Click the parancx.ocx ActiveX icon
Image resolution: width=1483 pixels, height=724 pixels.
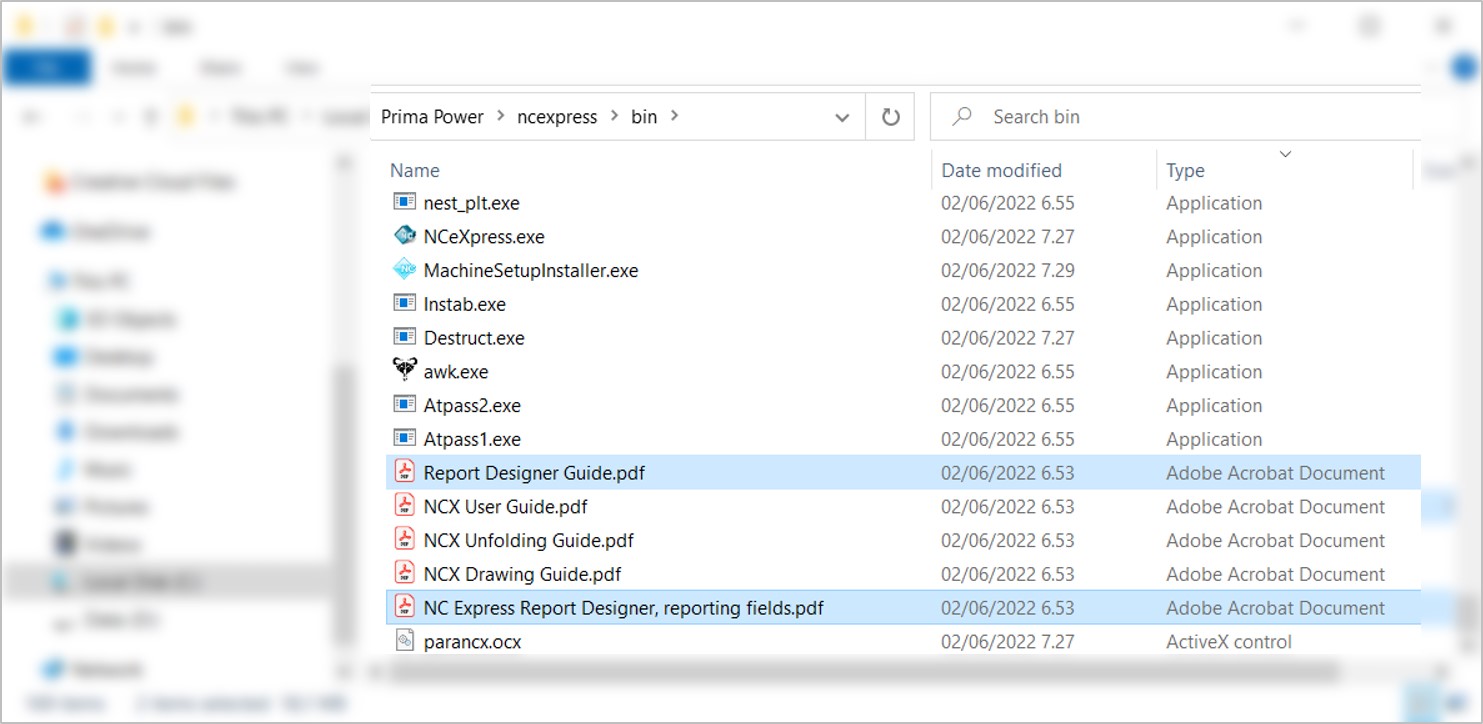pos(404,641)
